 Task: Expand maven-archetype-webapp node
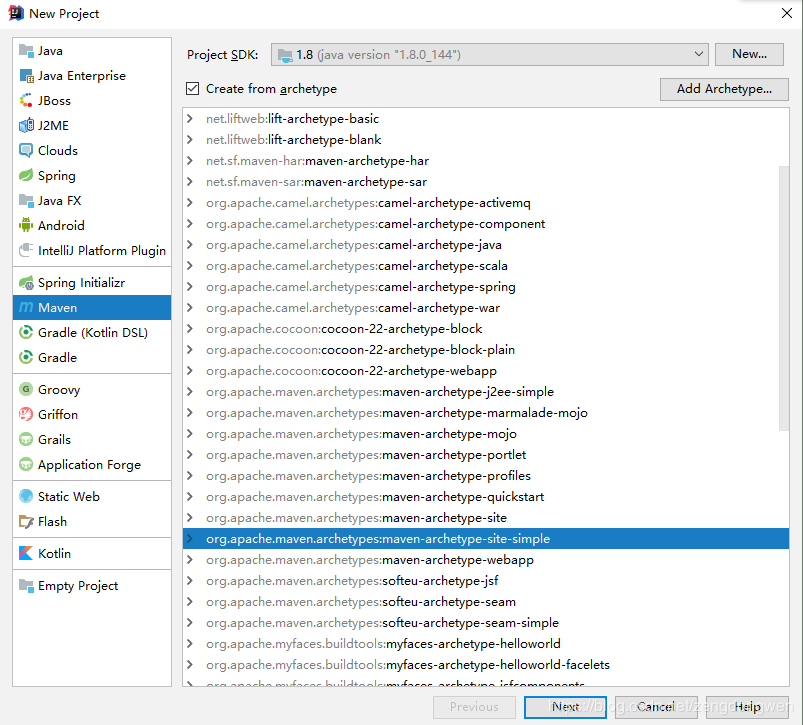point(190,560)
